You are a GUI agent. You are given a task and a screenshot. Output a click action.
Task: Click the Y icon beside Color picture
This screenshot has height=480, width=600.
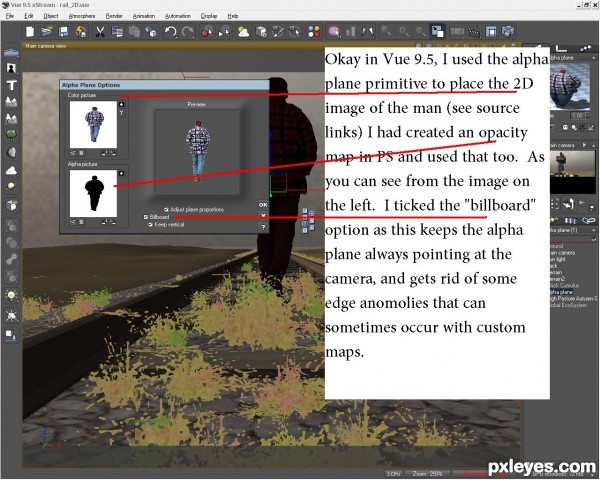[121, 113]
